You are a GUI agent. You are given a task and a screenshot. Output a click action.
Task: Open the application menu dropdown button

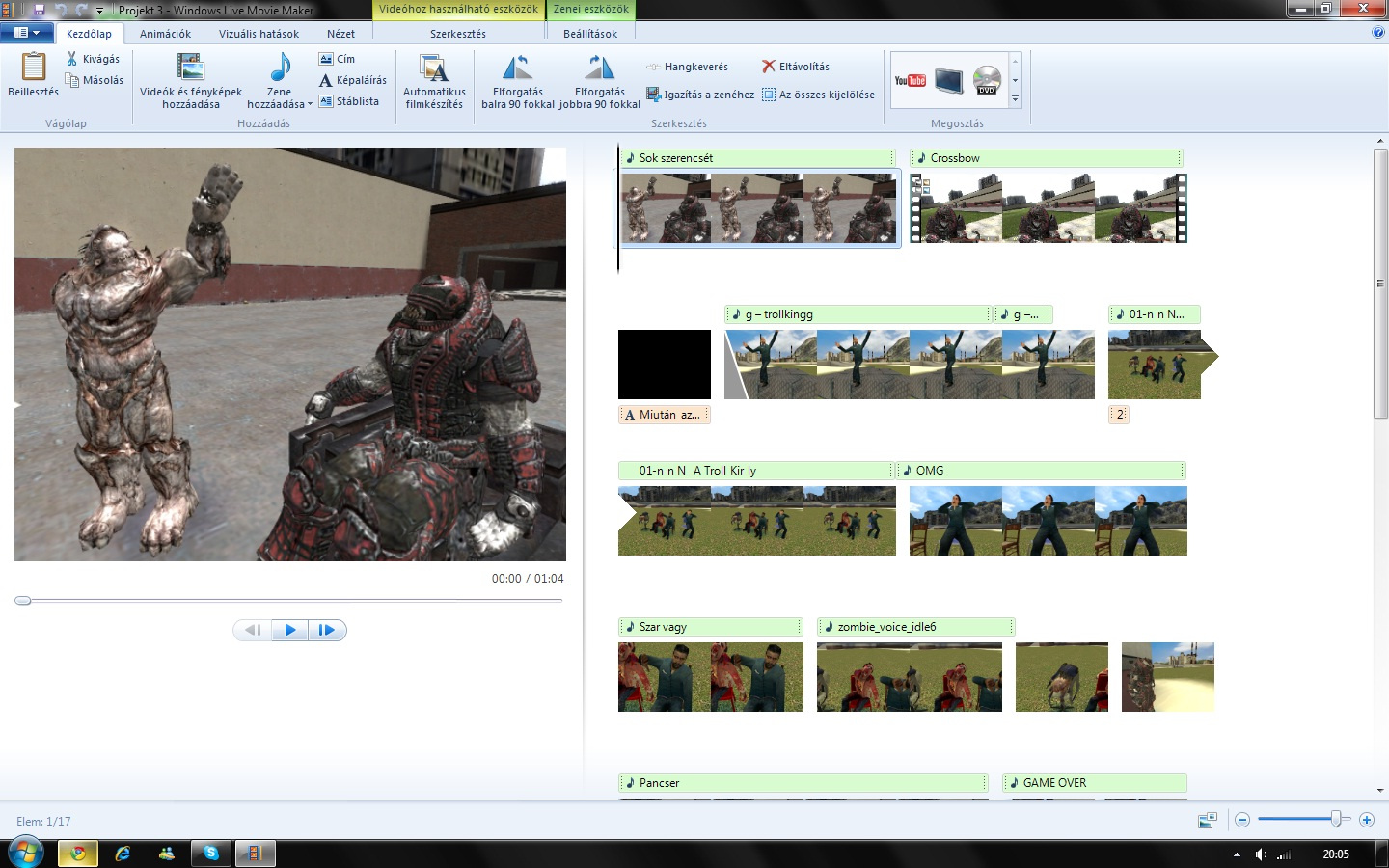(x=27, y=32)
